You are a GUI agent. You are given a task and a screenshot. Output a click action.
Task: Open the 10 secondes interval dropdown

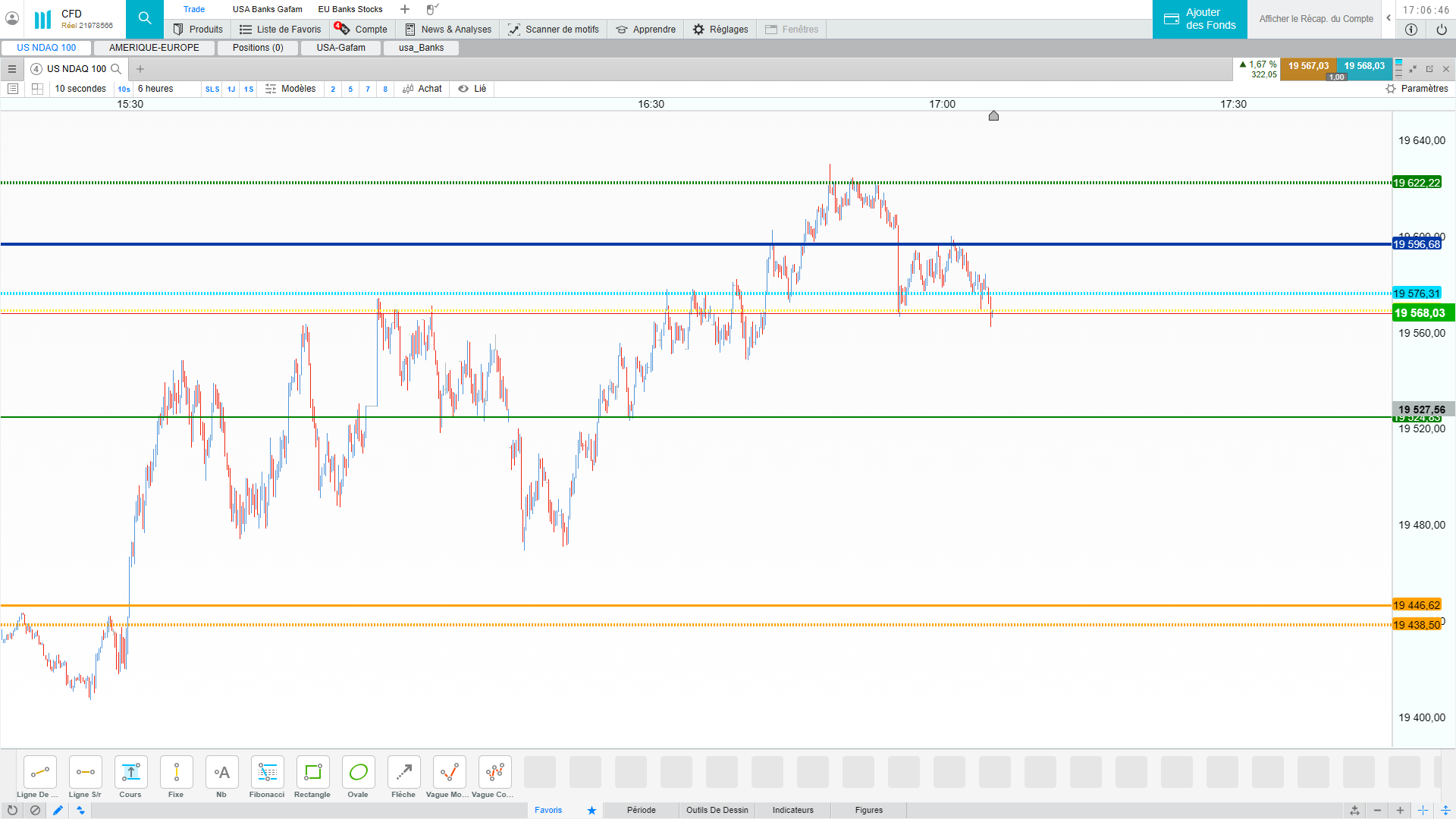80,89
